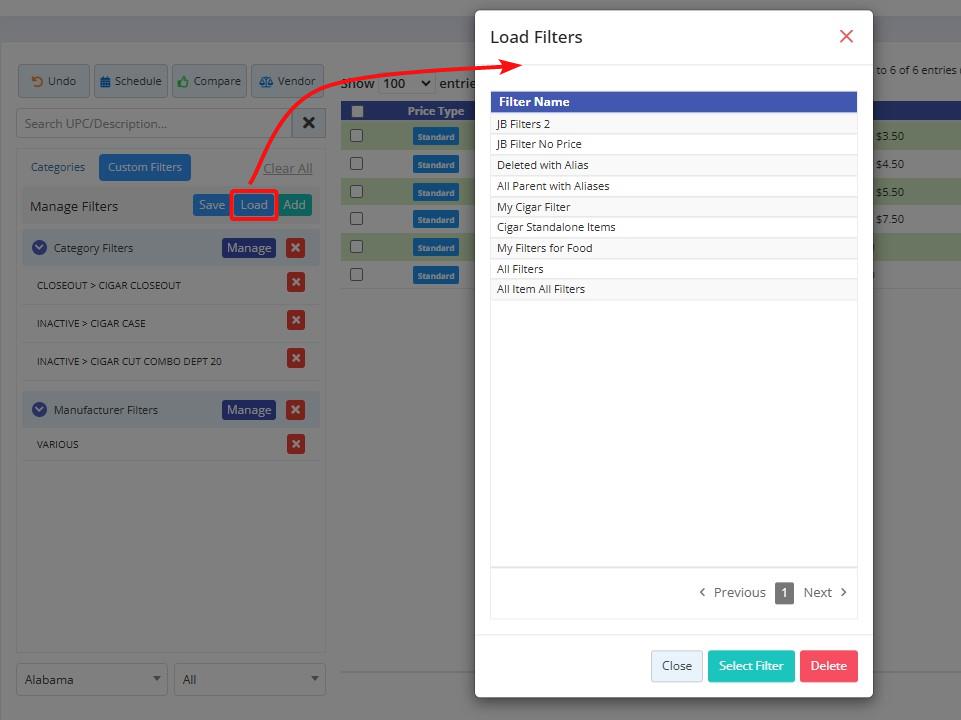Check the box for the fifth table row
The height and width of the screenshot is (720, 961).
click(x=356, y=246)
